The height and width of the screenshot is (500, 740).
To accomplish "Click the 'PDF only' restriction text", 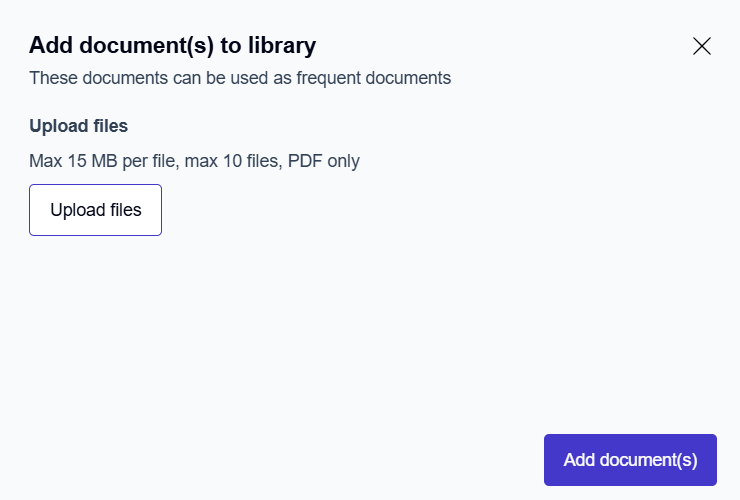I will pyautogui.click(x=323, y=161).
